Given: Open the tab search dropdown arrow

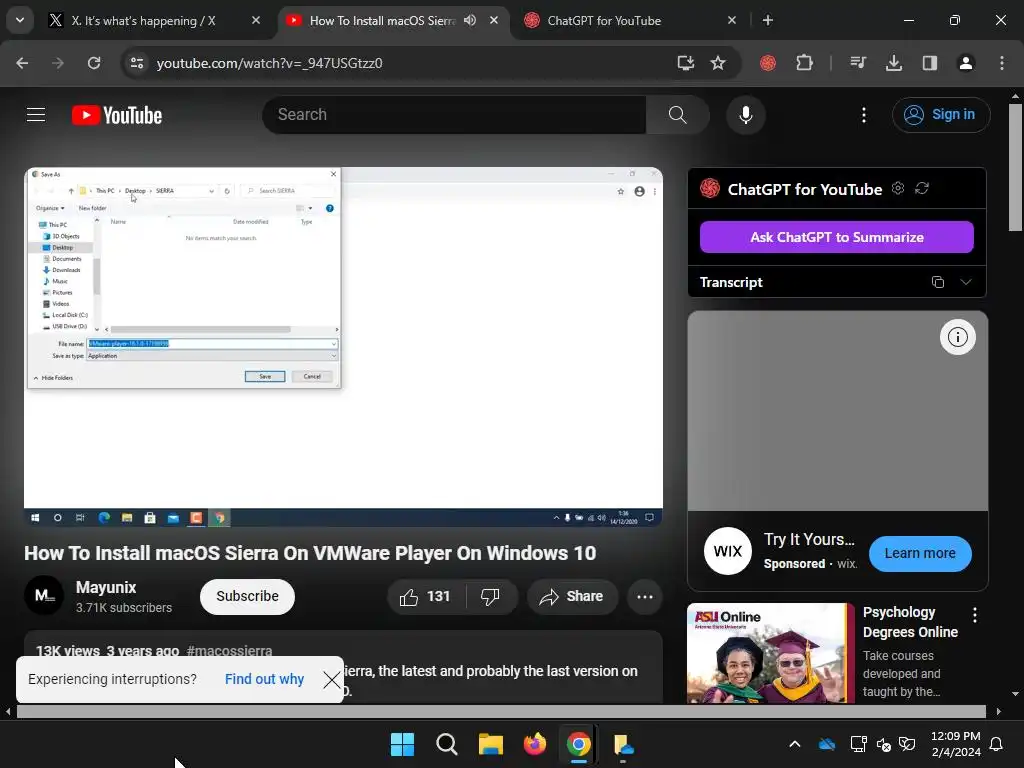Looking at the screenshot, I should [20, 20].
